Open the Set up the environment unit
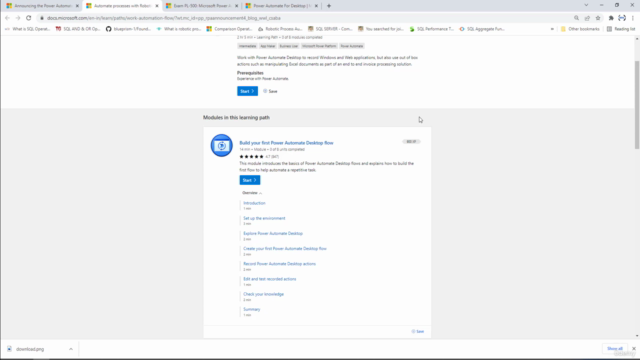640x360 pixels. coord(264,218)
